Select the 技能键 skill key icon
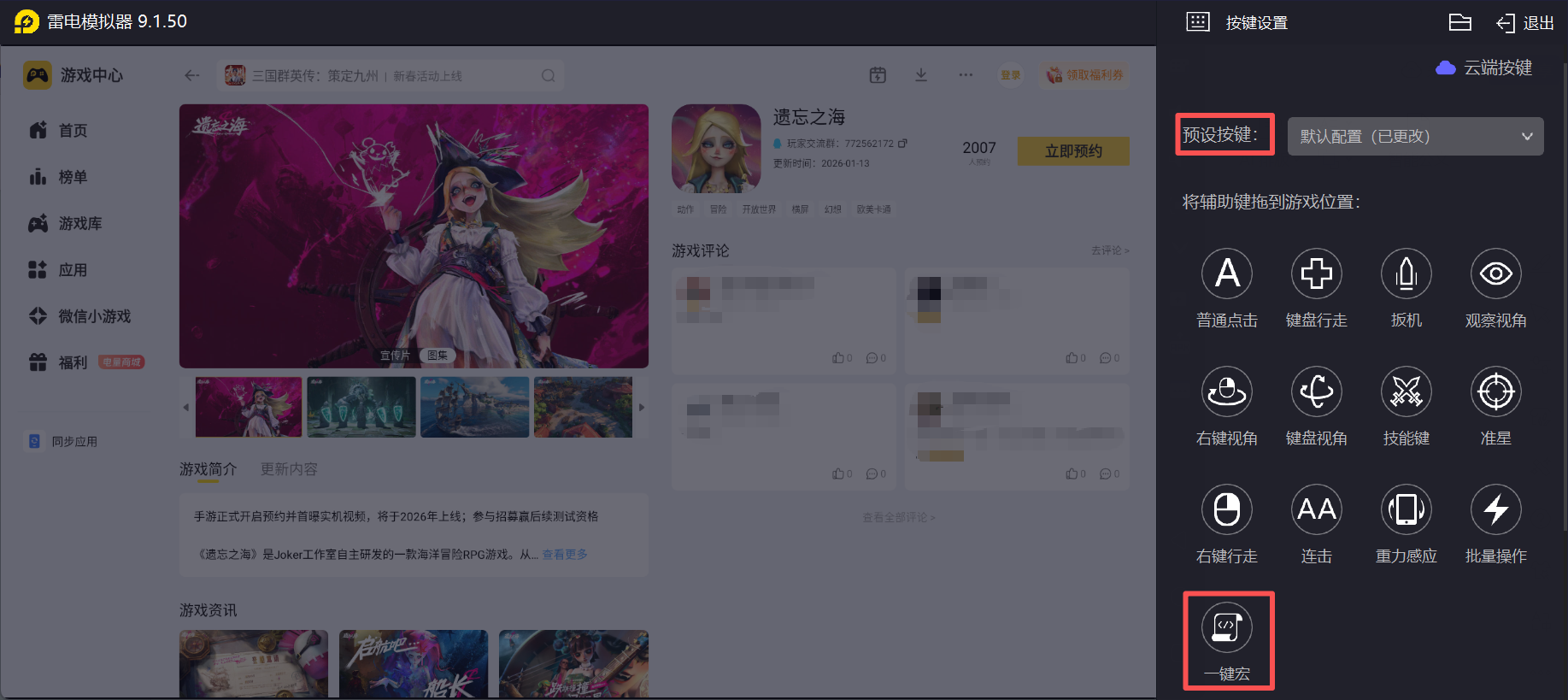 pos(1407,391)
